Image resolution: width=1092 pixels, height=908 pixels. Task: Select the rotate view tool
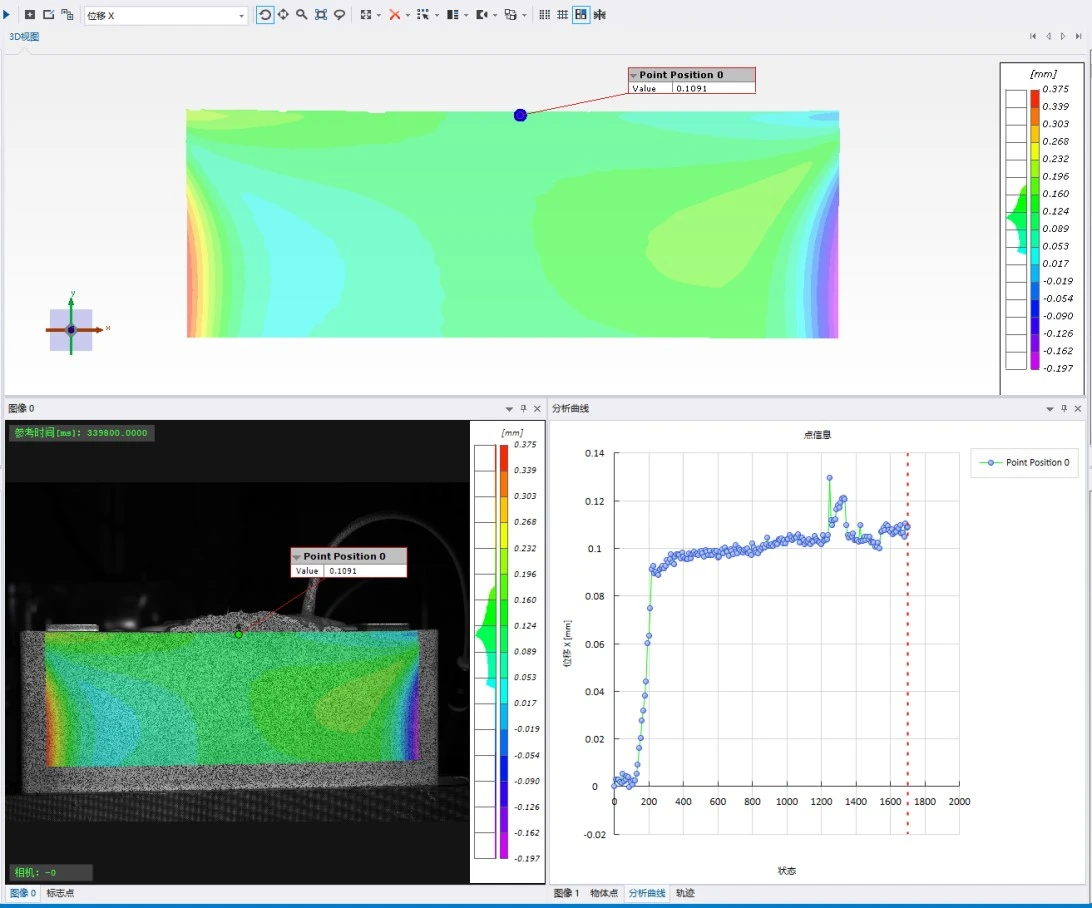tap(265, 15)
